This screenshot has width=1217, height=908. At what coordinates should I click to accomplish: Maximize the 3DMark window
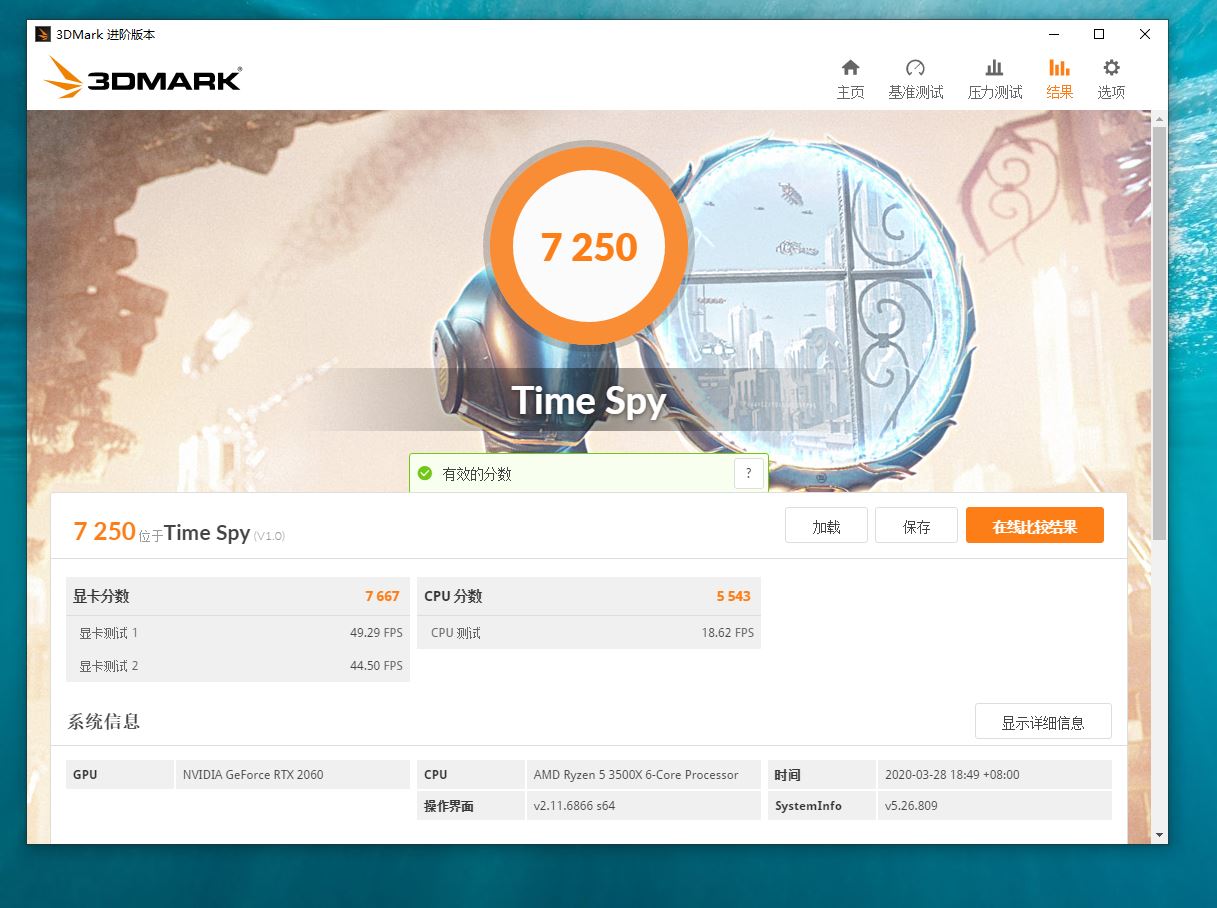[x=1099, y=34]
